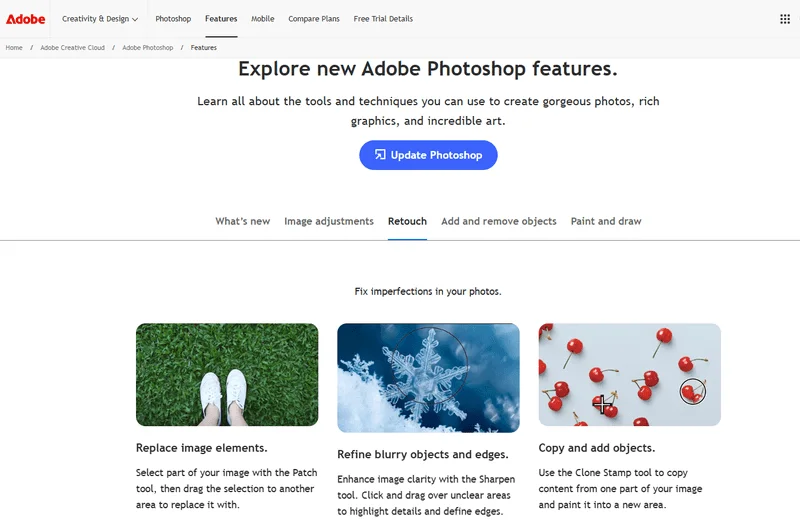The width and height of the screenshot is (800, 529).
Task: Open the apps grid icon
Action: [785, 18]
